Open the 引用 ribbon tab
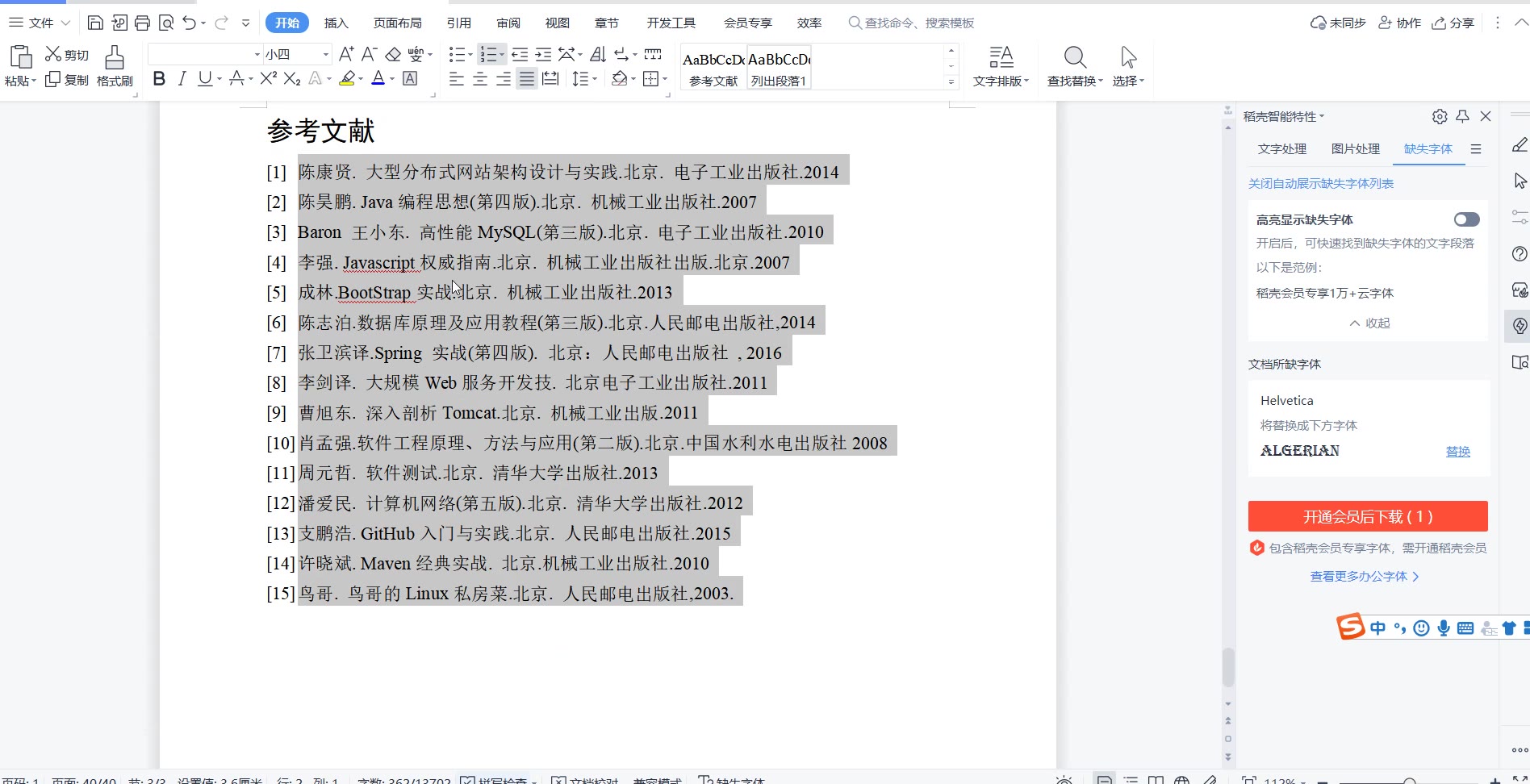This screenshot has height=784, width=1530. coord(459,23)
